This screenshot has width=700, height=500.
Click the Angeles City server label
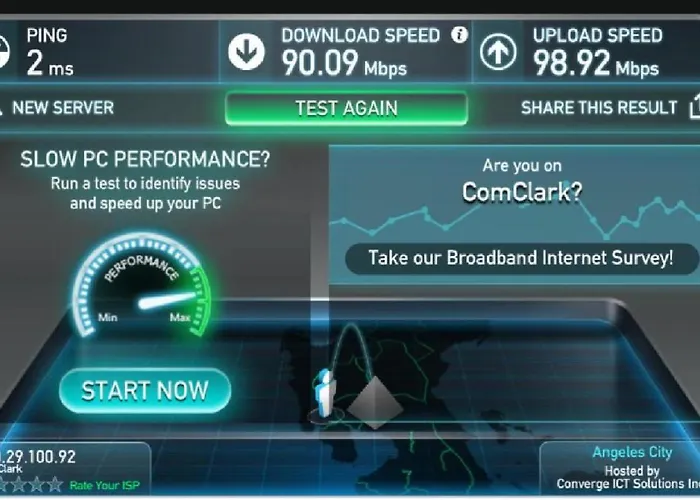632,452
